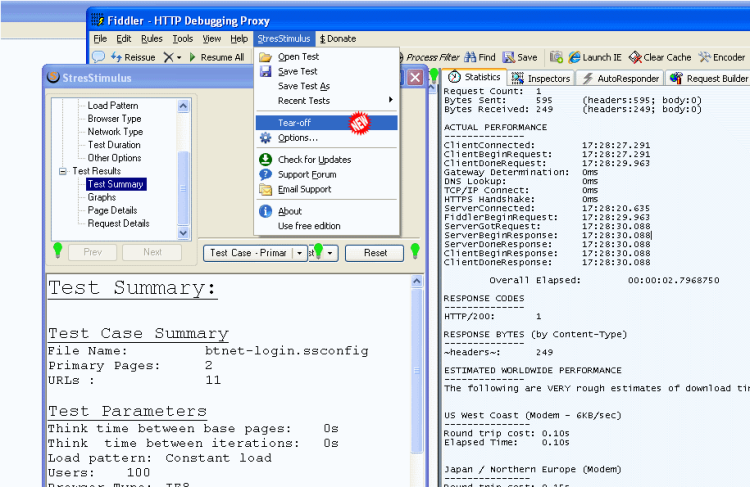Viewport: 750px width, 487px height.
Task: Select Test Duration in the tree
Action: coord(114,145)
